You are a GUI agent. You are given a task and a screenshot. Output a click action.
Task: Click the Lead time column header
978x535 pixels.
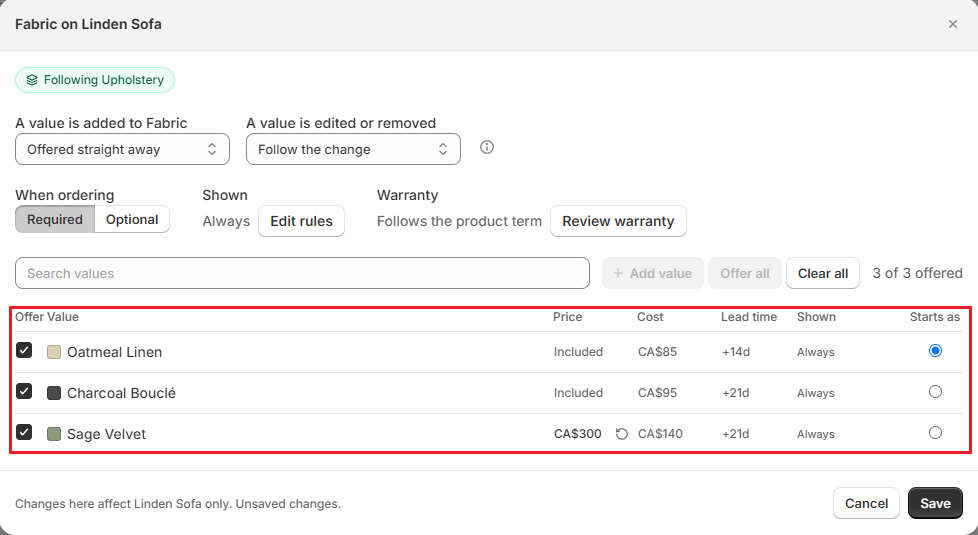pos(749,317)
